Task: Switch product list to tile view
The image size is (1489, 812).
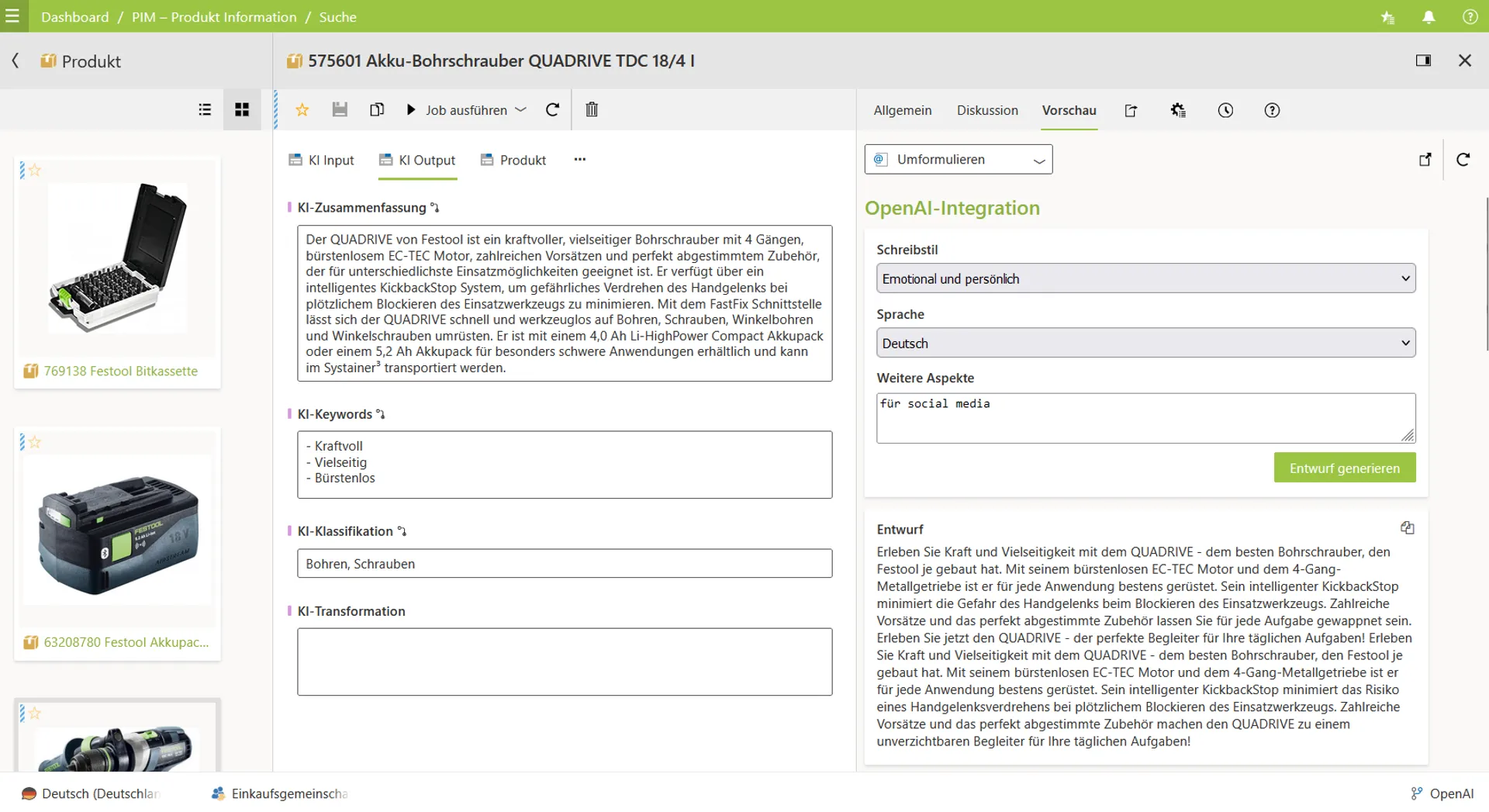Action: pos(242,109)
